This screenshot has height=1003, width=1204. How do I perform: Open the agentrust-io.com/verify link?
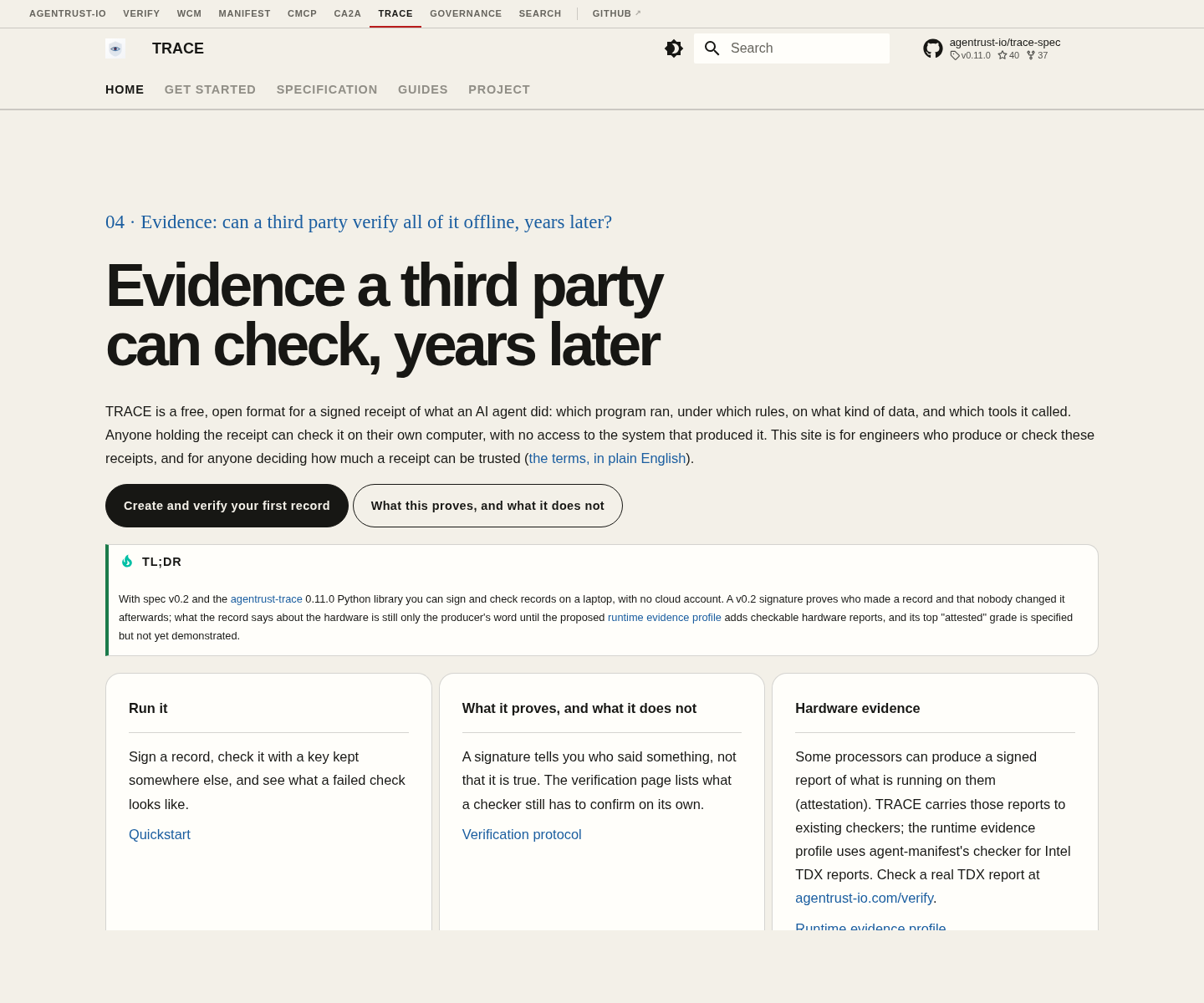pos(864,898)
